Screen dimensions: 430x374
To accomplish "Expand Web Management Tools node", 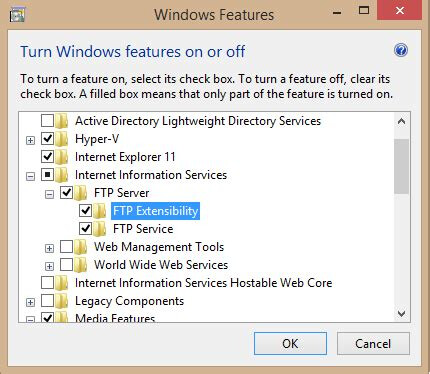I will pos(49,248).
